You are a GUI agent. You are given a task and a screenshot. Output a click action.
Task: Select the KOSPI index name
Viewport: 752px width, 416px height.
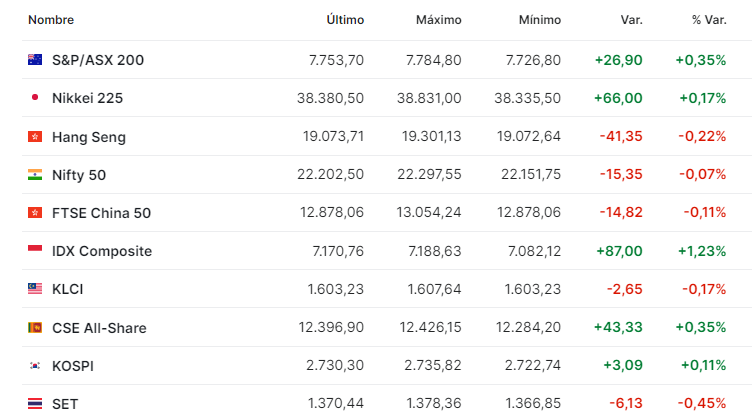73,366
